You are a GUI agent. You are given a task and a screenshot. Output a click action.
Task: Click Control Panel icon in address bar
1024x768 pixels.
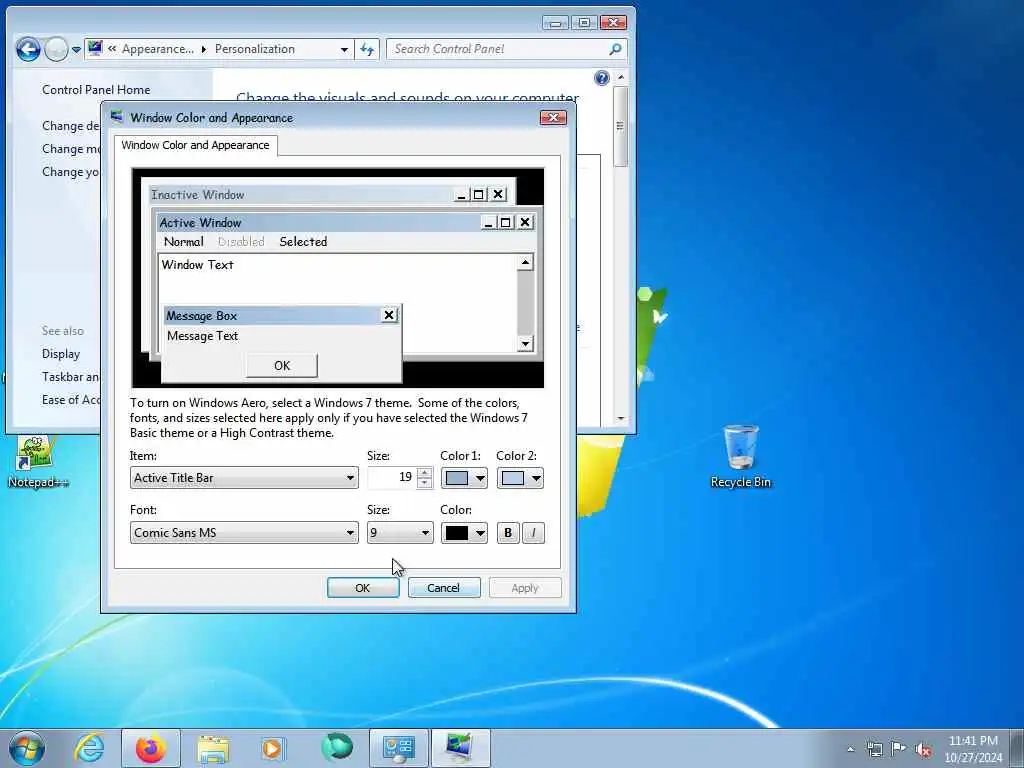coord(95,48)
